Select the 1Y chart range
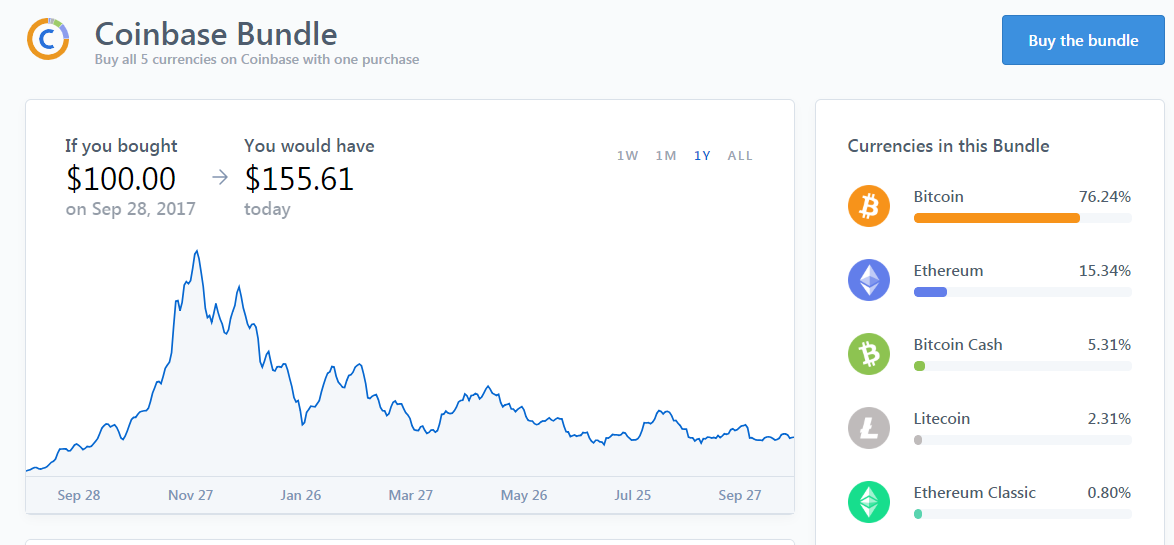Image resolution: width=1174 pixels, height=545 pixels. tap(702, 156)
